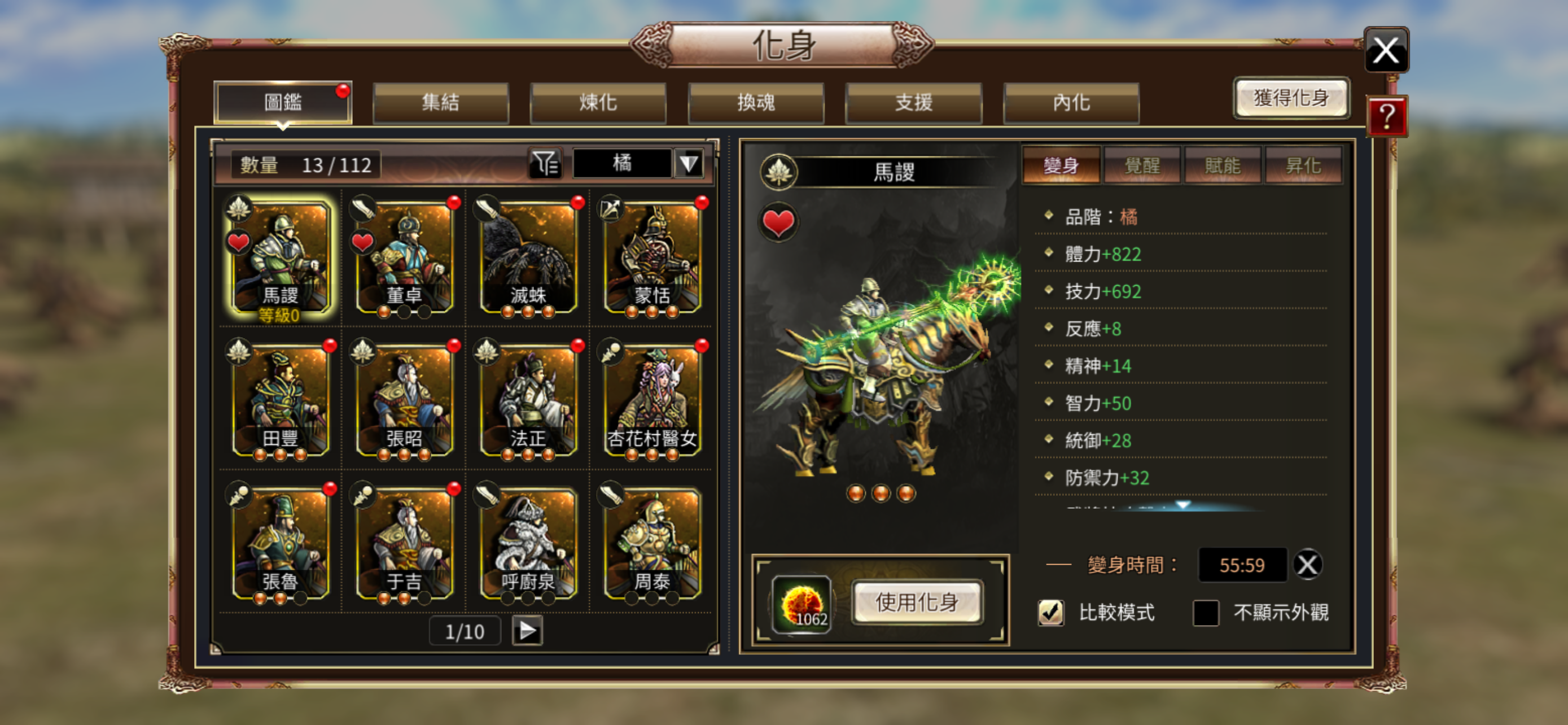Image resolution: width=1568 pixels, height=725 pixels.
Task: Go to the next page of avatars
Action: point(527,631)
